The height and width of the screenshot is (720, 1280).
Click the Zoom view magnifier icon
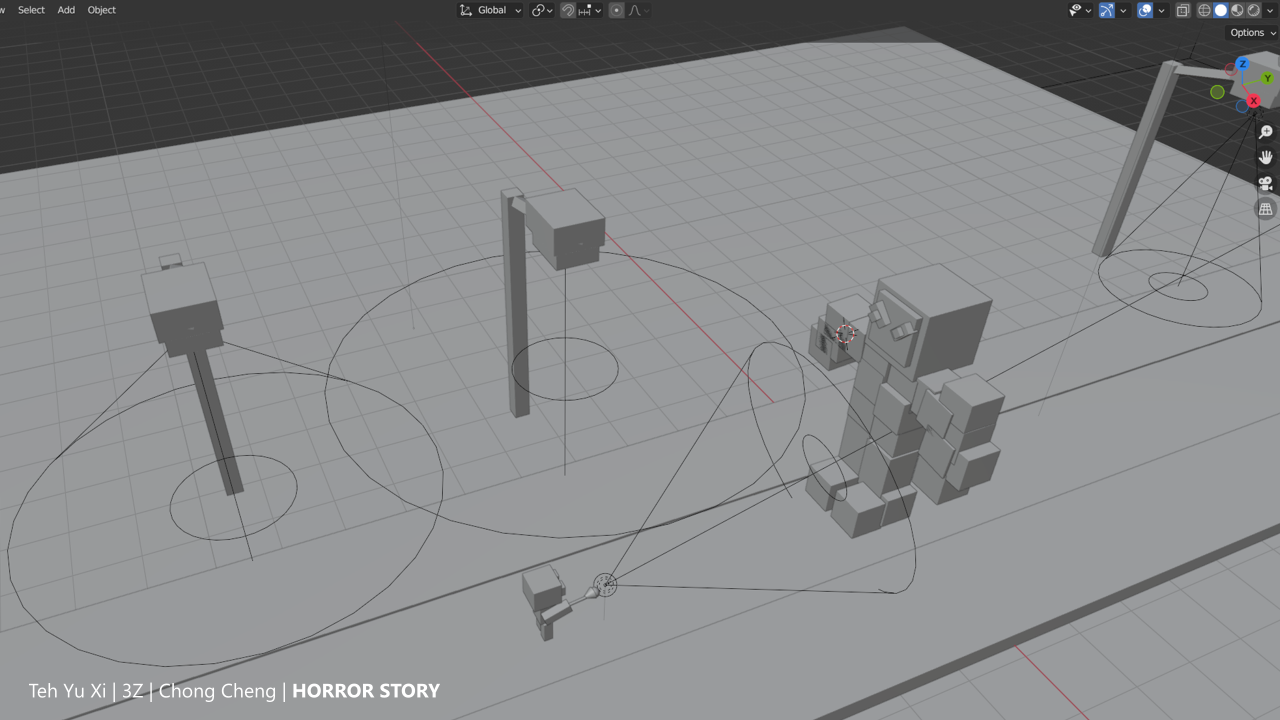(1266, 132)
